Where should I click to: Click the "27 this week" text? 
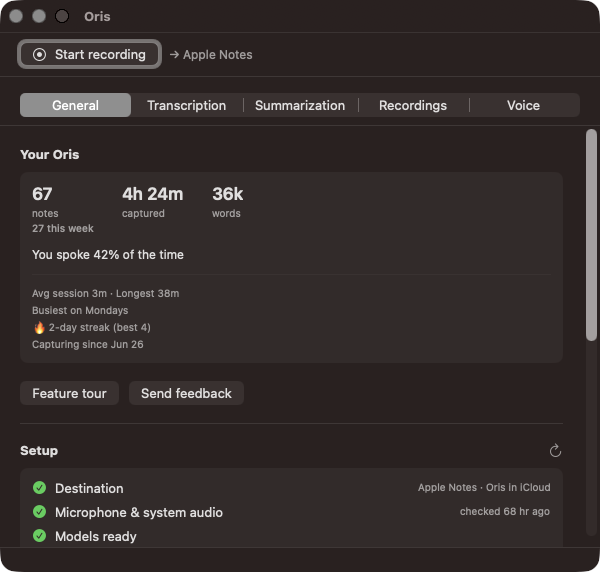point(63,228)
